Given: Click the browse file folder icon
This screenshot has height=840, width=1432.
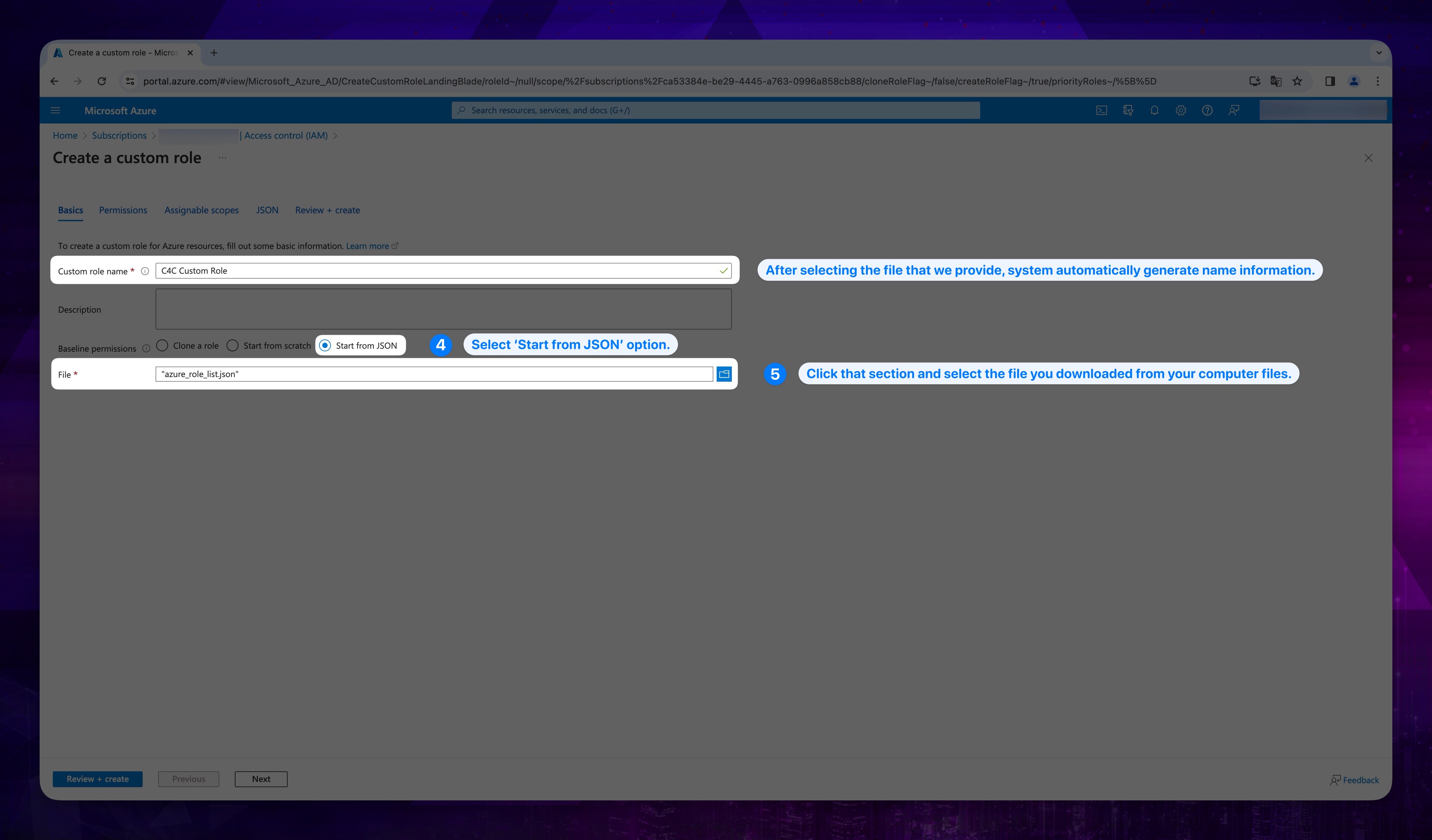Looking at the screenshot, I should pos(724,374).
